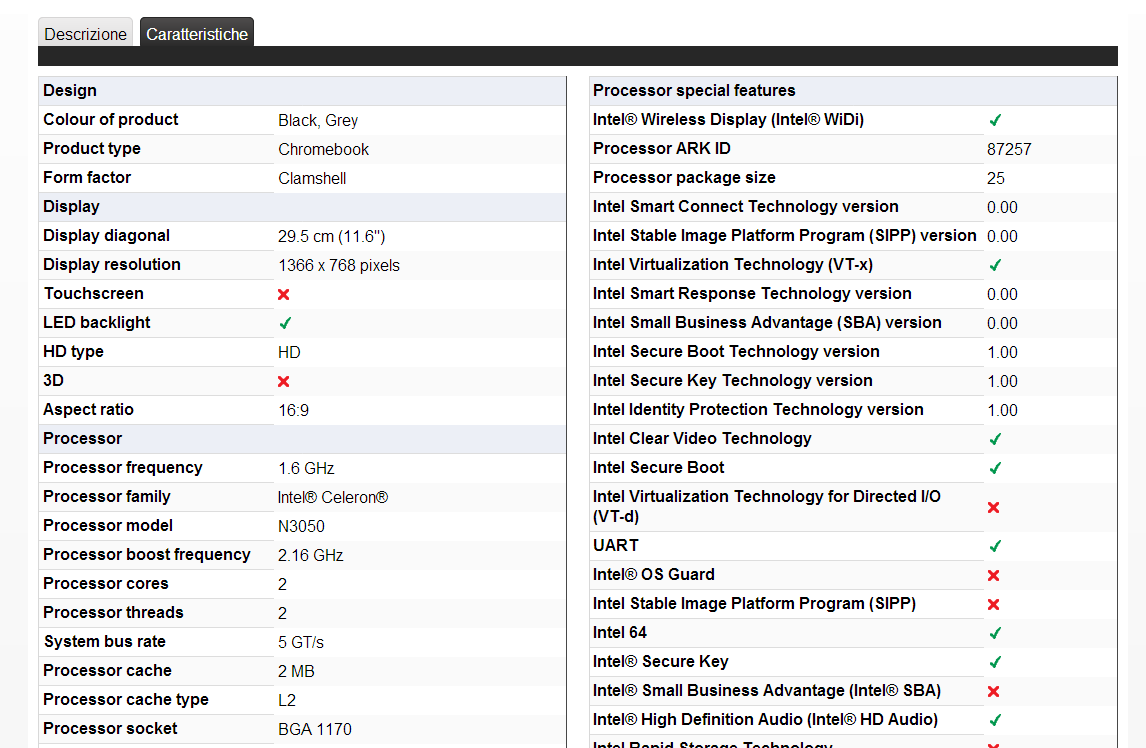Click the red cross next to Touchscreen
The width and height of the screenshot is (1146, 748).
(284, 294)
